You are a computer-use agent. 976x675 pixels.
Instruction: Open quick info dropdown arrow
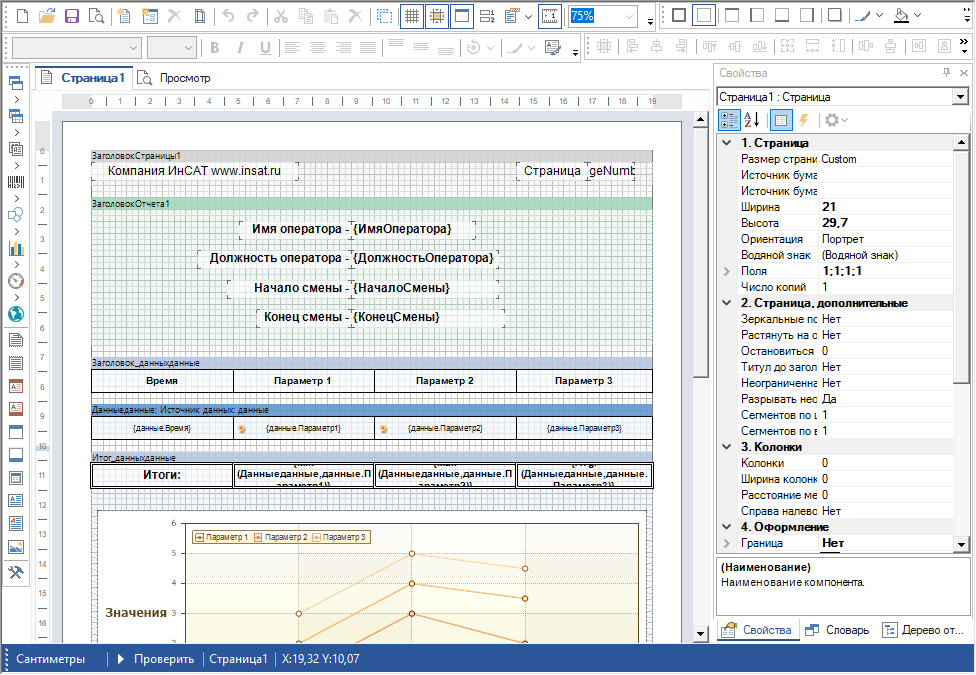(528, 16)
